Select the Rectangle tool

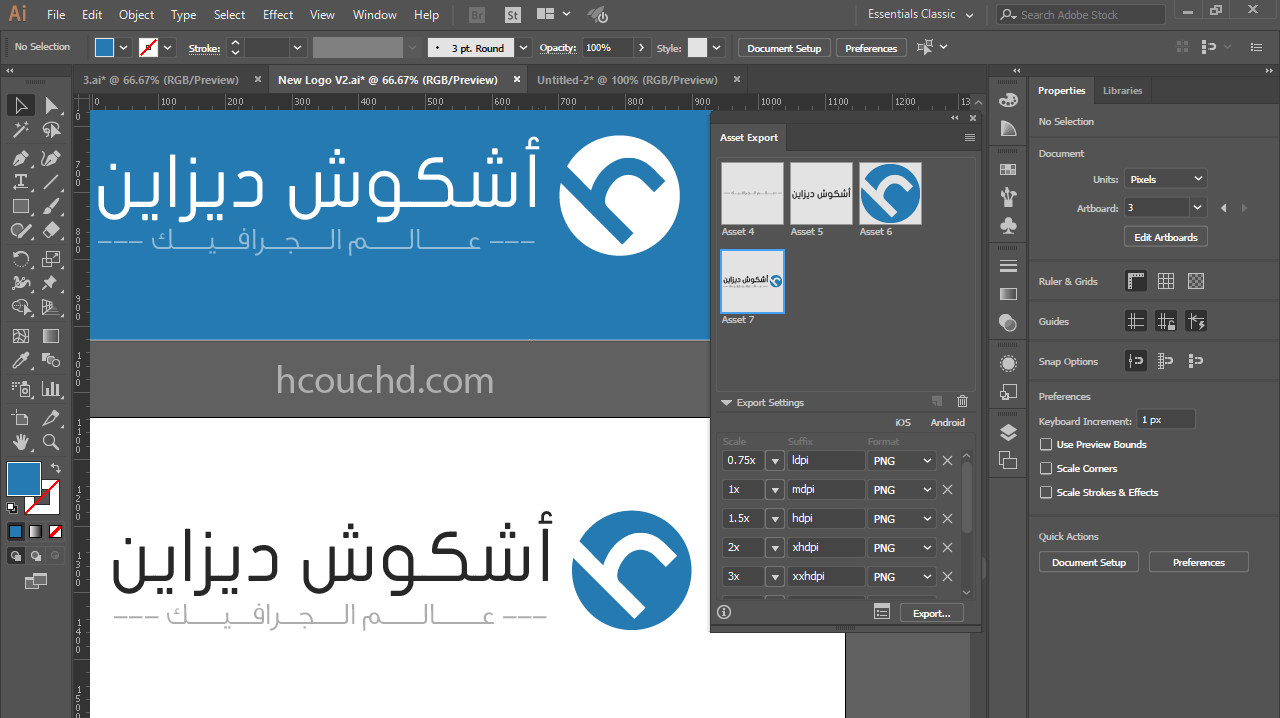pos(20,206)
